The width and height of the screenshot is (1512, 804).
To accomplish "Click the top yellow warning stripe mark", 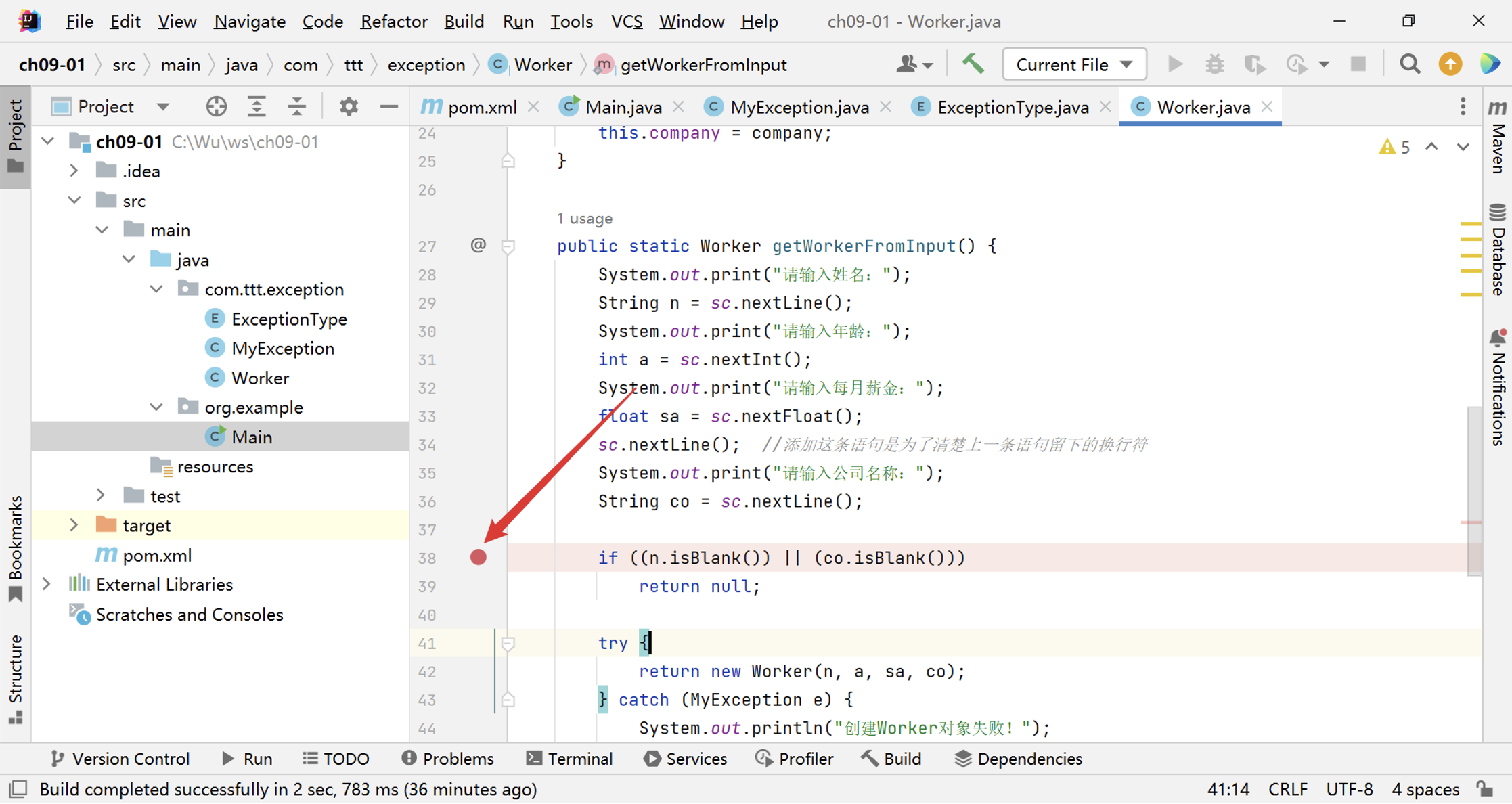I will tap(1471, 223).
